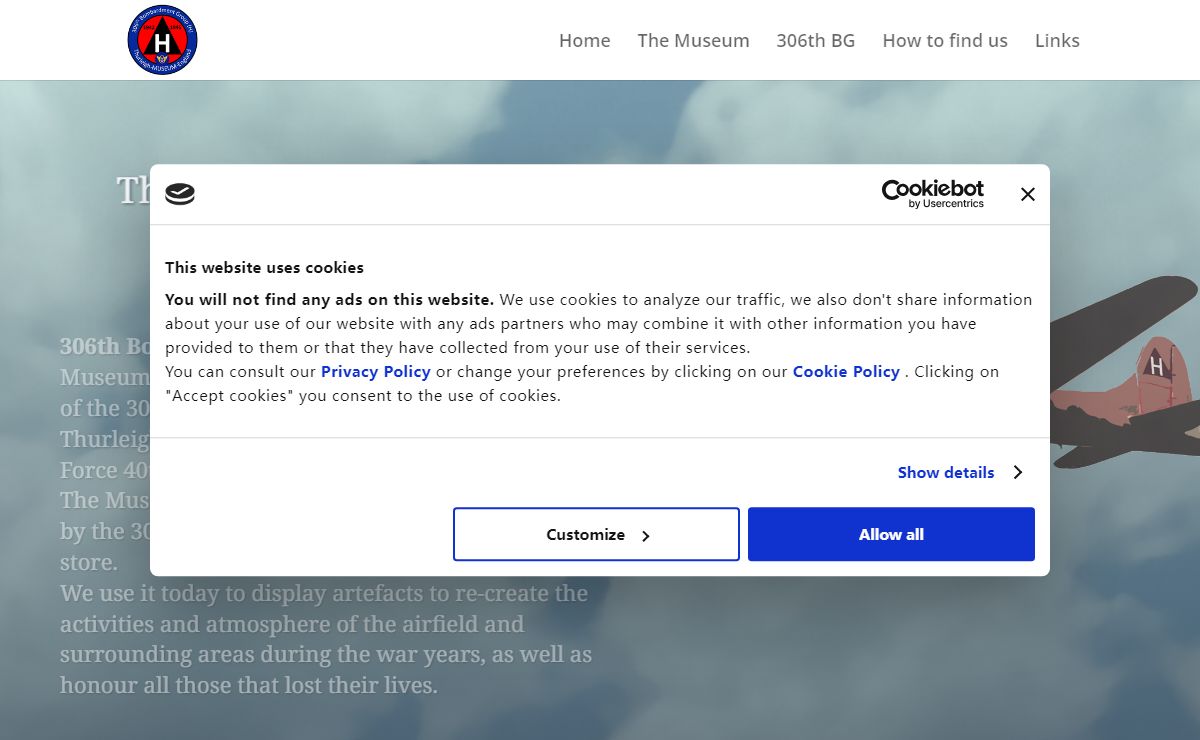Navigate to How to find us
The width and height of the screenshot is (1200, 740).
pyautogui.click(x=944, y=41)
